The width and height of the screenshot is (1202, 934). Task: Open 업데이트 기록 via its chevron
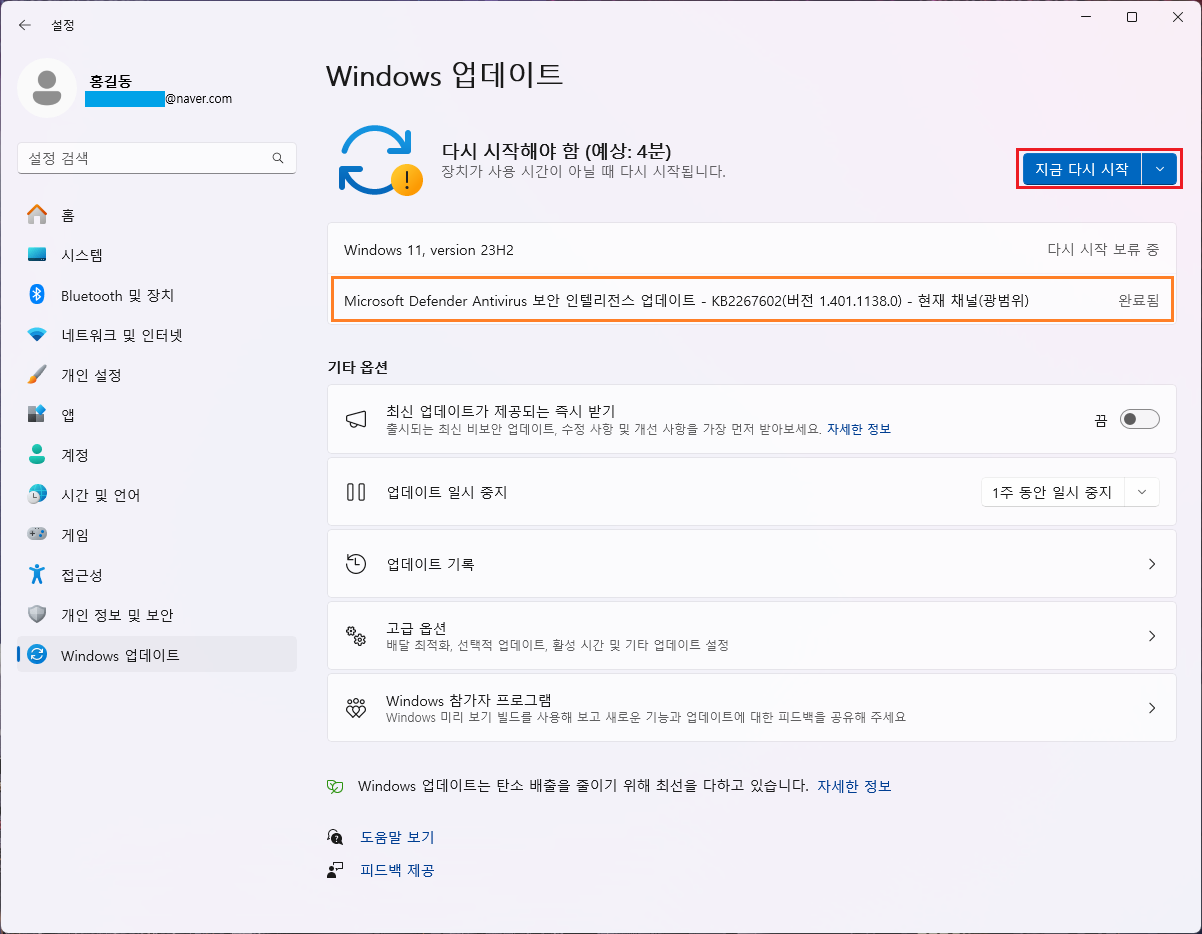tap(1152, 564)
